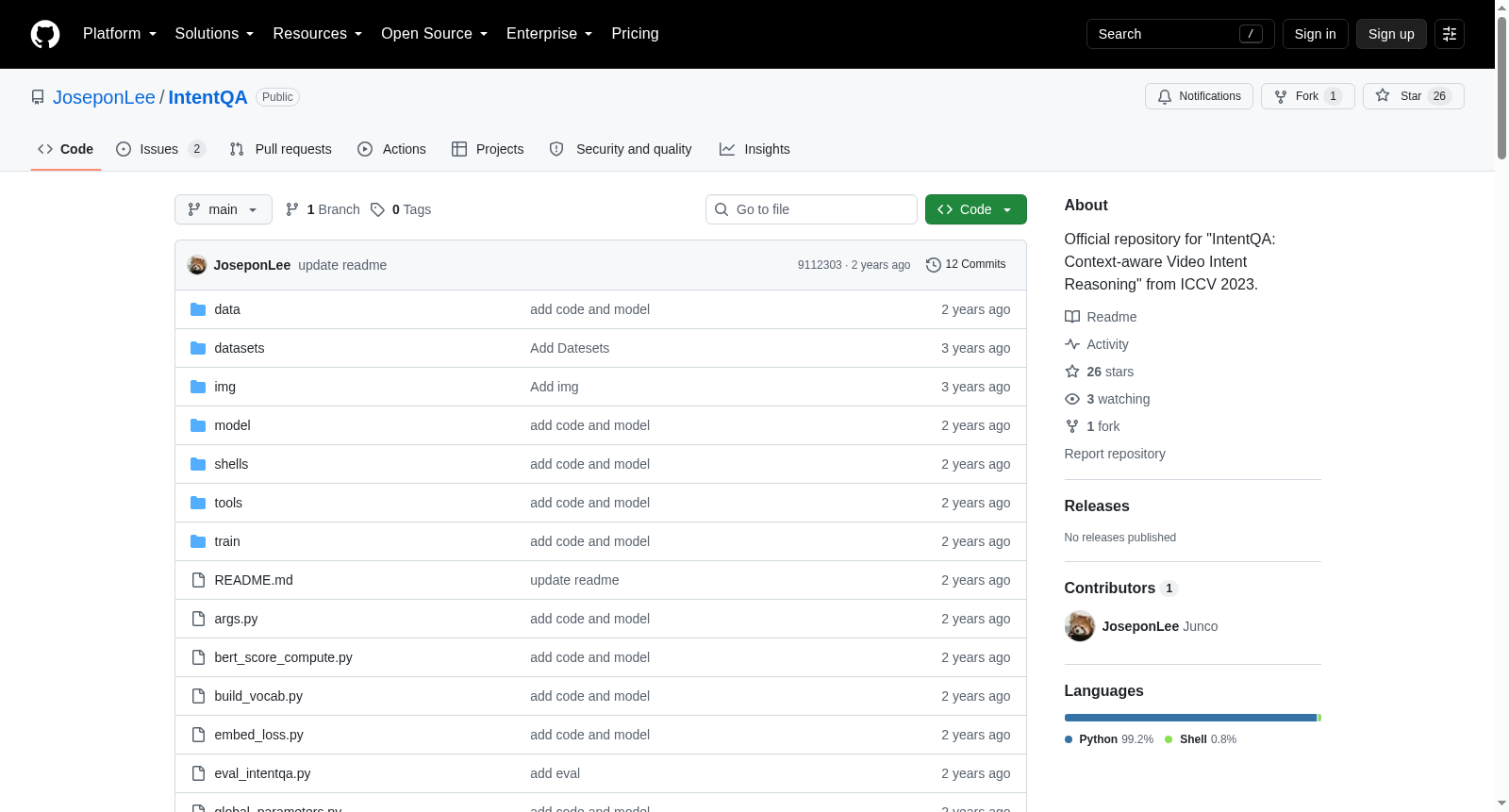The image size is (1509, 812).
Task: Open the Security and quality tab
Action: click(x=621, y=149)
